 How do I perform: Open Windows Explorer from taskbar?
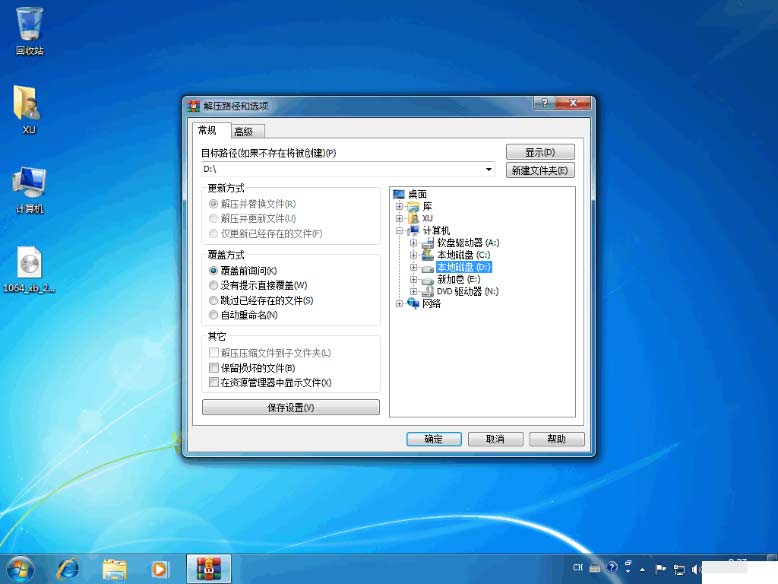pyautogui.click(x=114, y=569)
